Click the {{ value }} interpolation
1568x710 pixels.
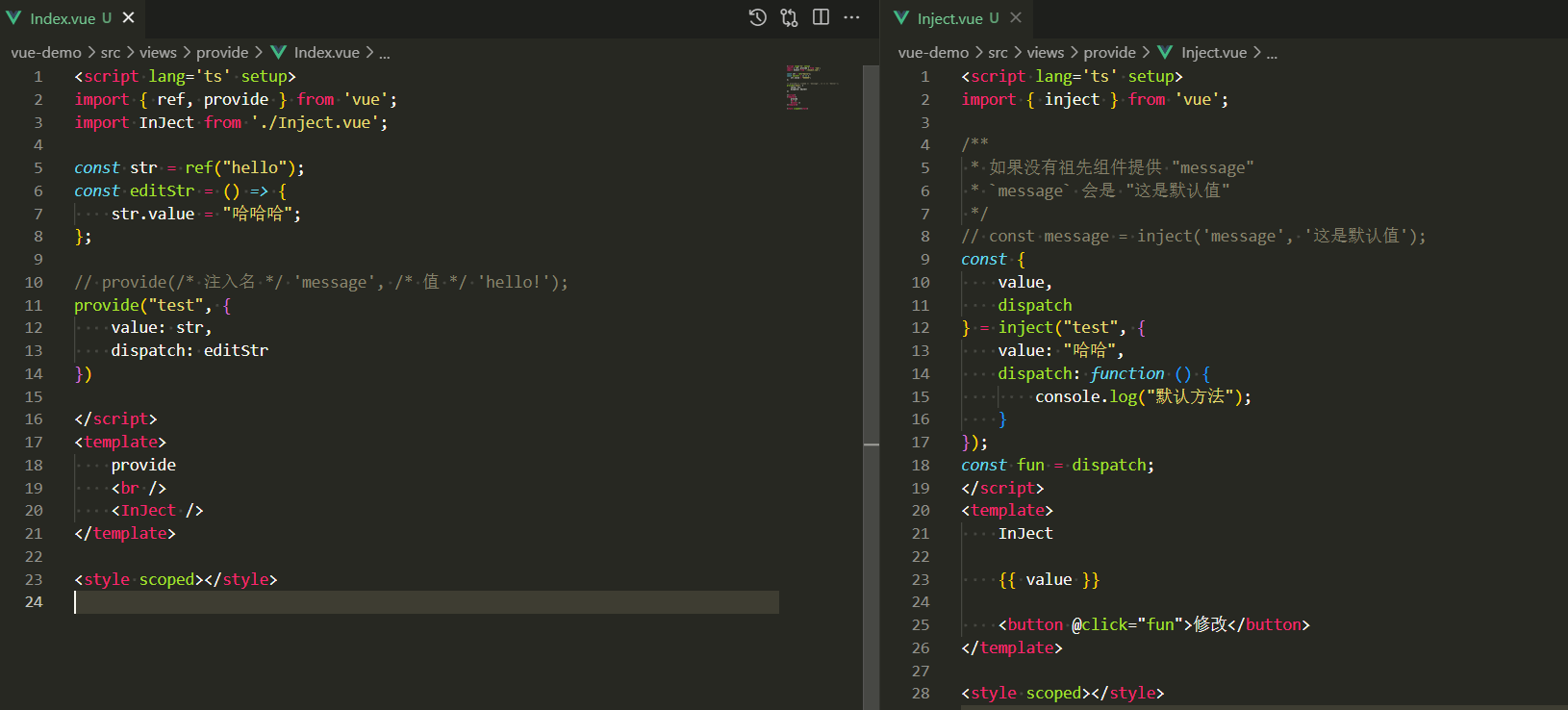1049,580
